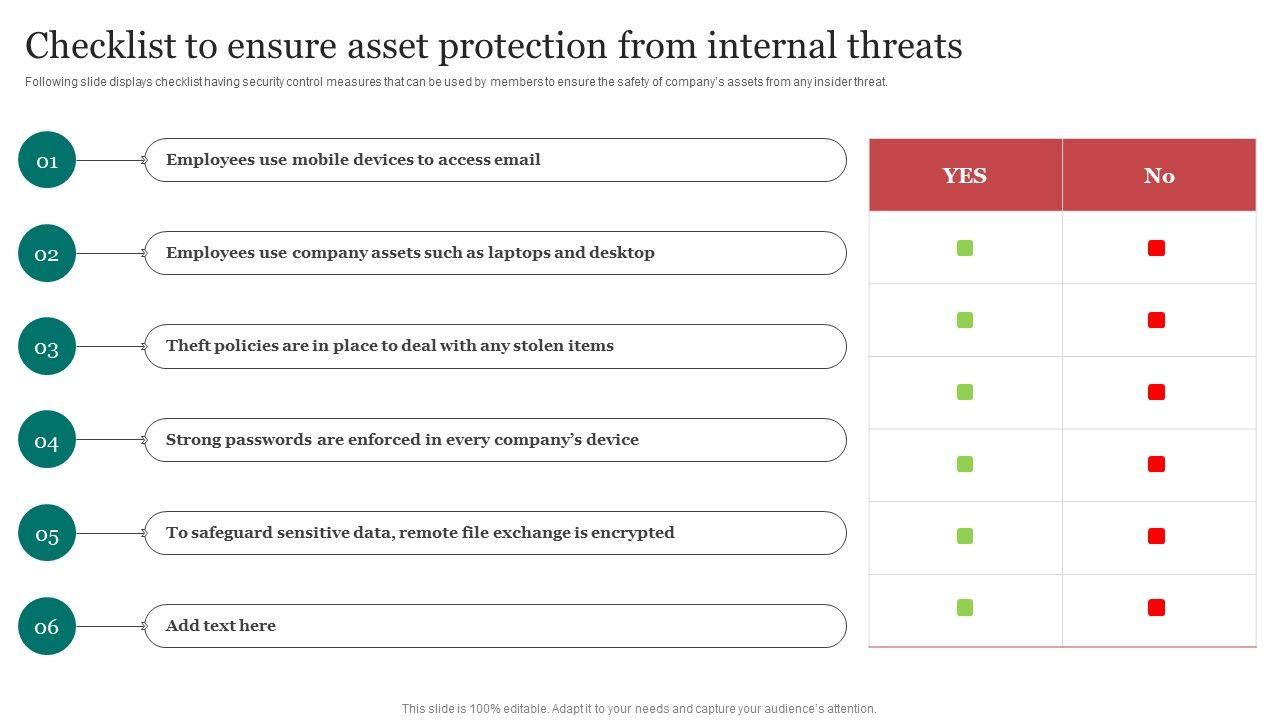
Task: Click the 01 numbered circle badge
Action: [47, 160]
